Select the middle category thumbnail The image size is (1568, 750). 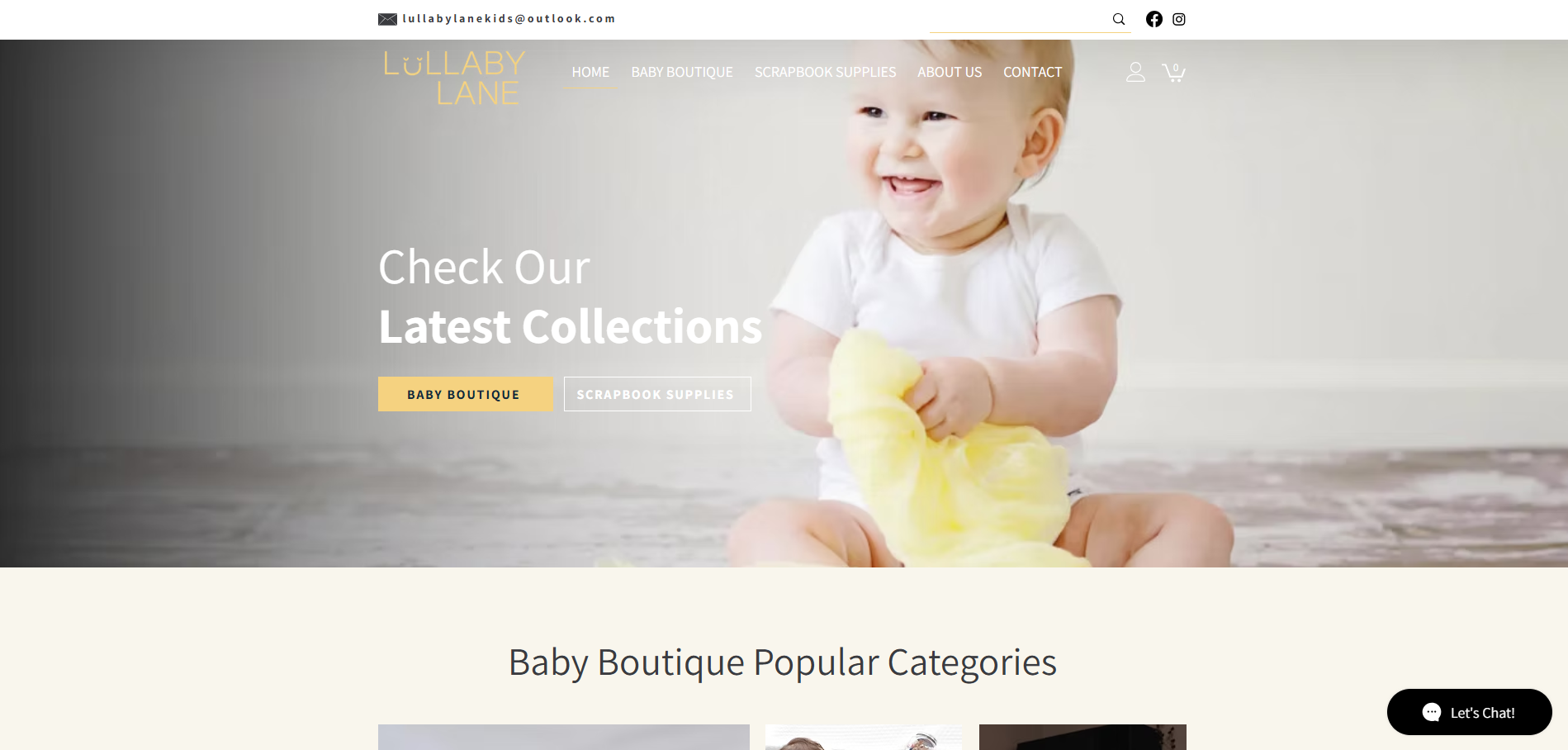click(x=864, y=737)
